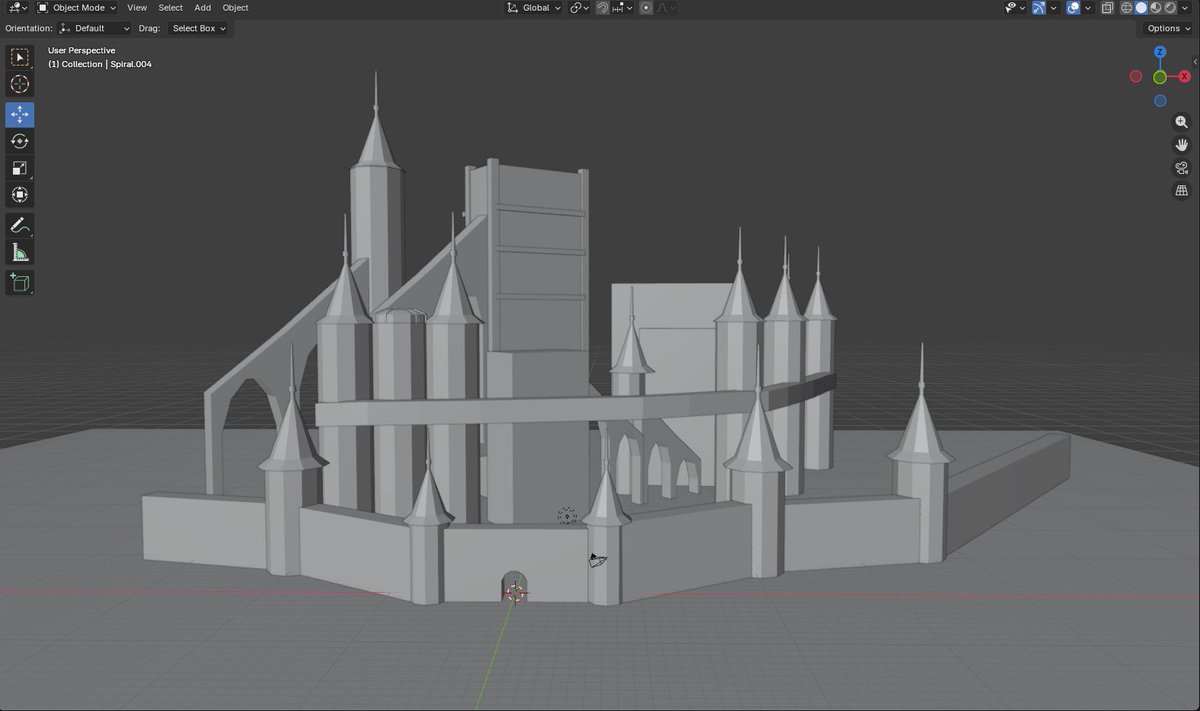Select the Select Box tool in toolbar

click(20, 58)
